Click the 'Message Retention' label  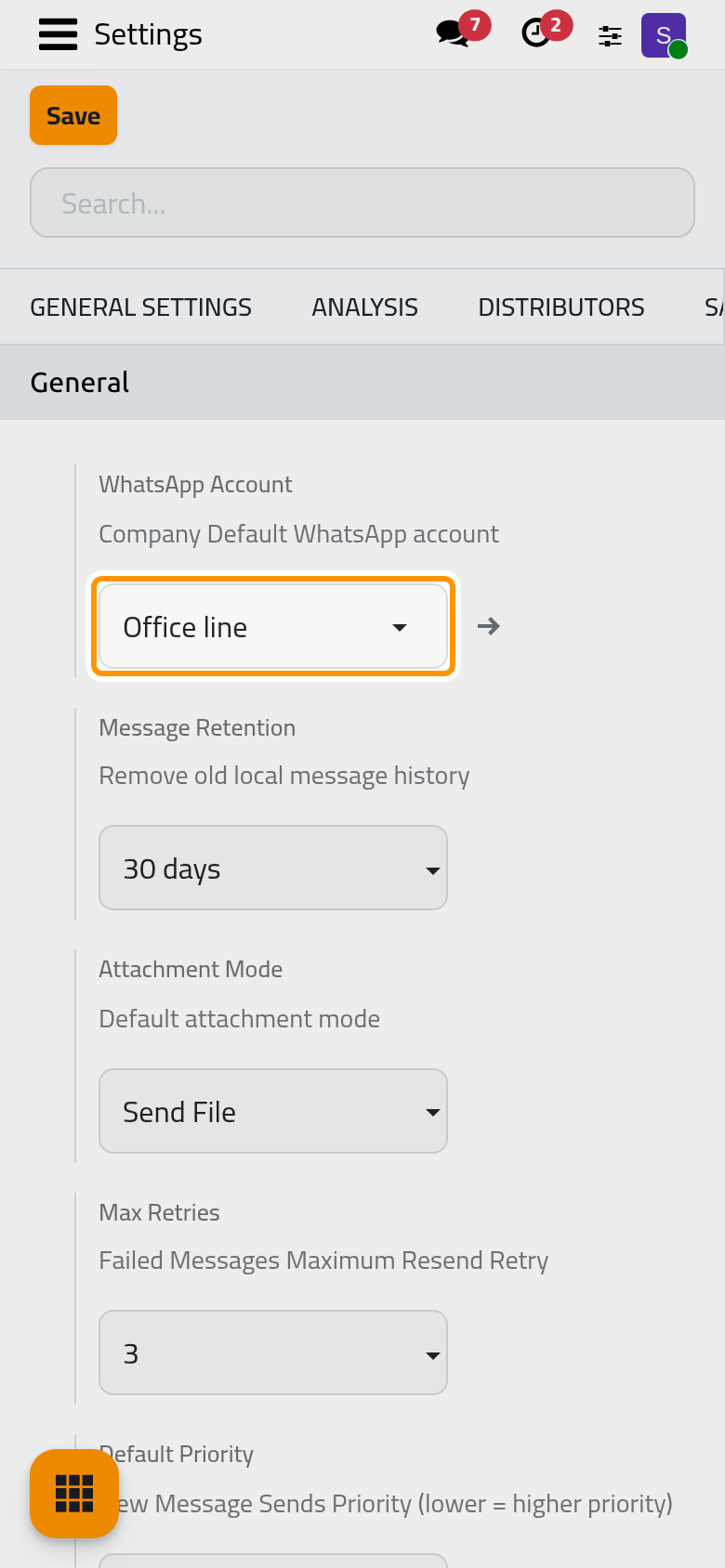197,727
